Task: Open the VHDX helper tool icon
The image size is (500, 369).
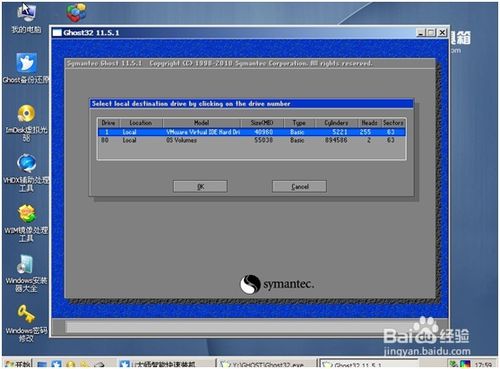Action: click(26, 173)
